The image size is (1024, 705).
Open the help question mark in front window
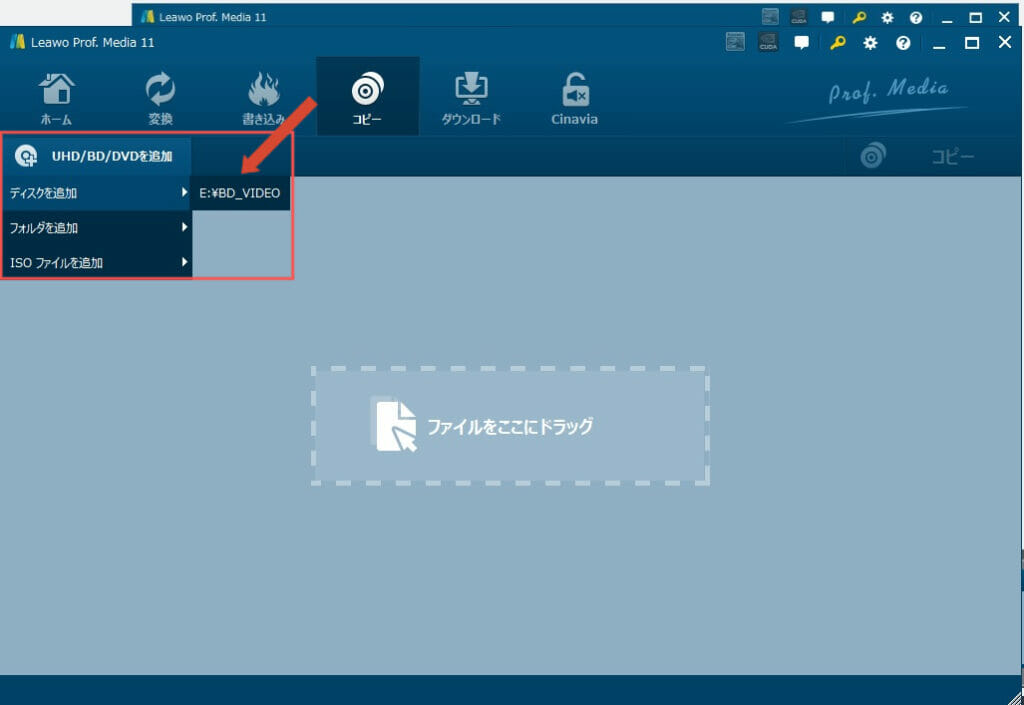coord(903,43)
